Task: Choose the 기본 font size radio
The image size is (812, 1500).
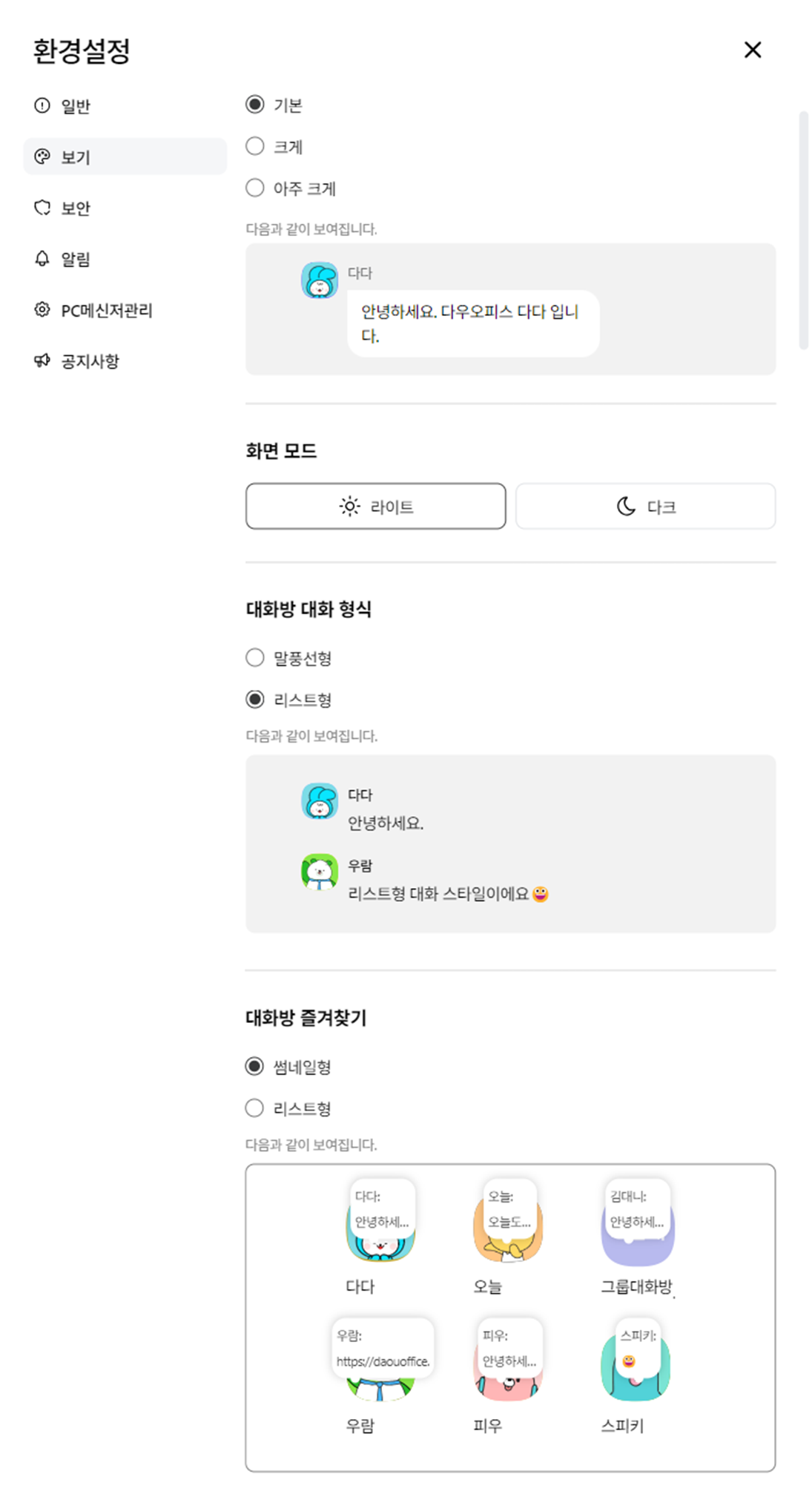Action: 255,105
